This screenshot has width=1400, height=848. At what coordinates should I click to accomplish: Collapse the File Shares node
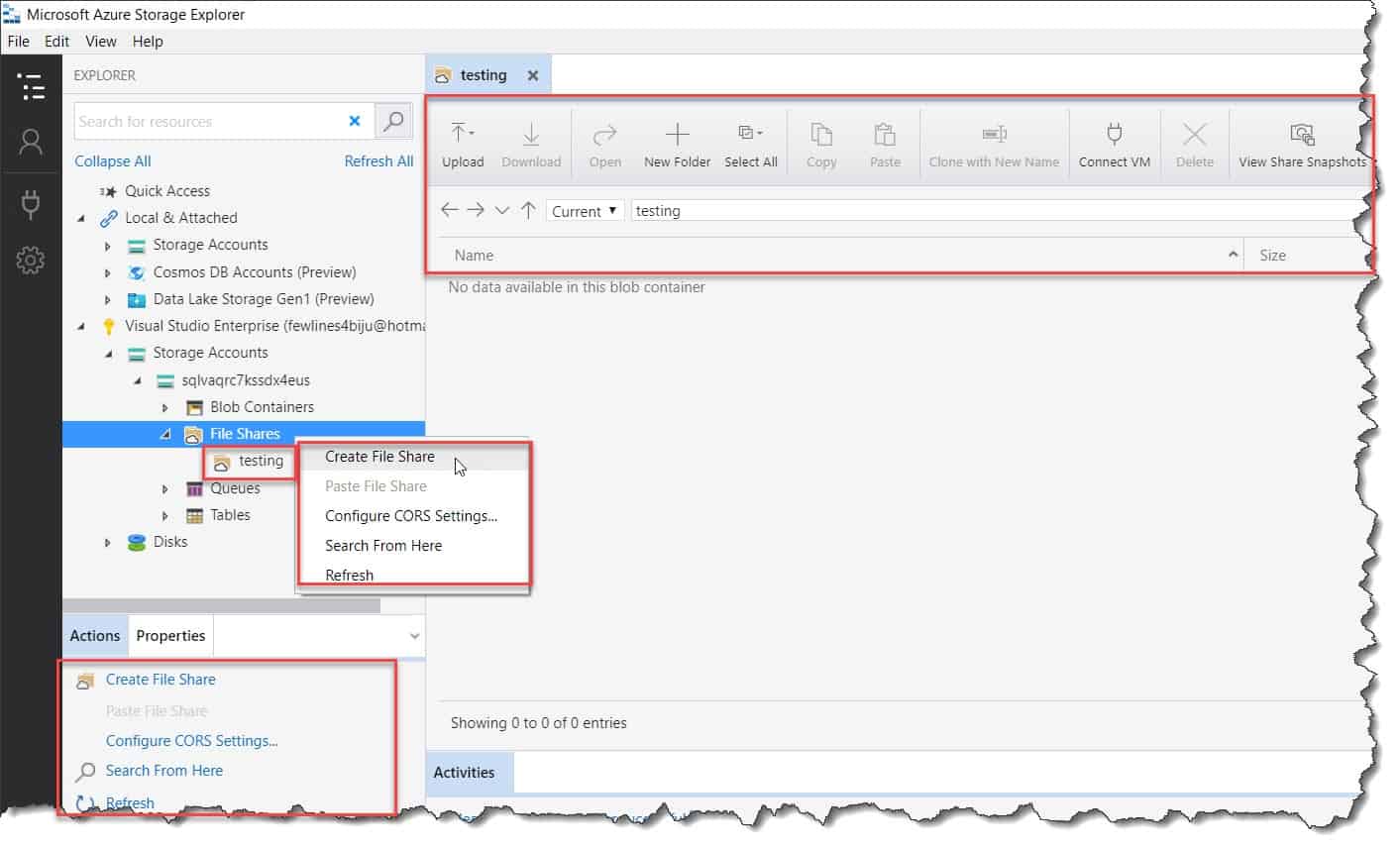165,434
